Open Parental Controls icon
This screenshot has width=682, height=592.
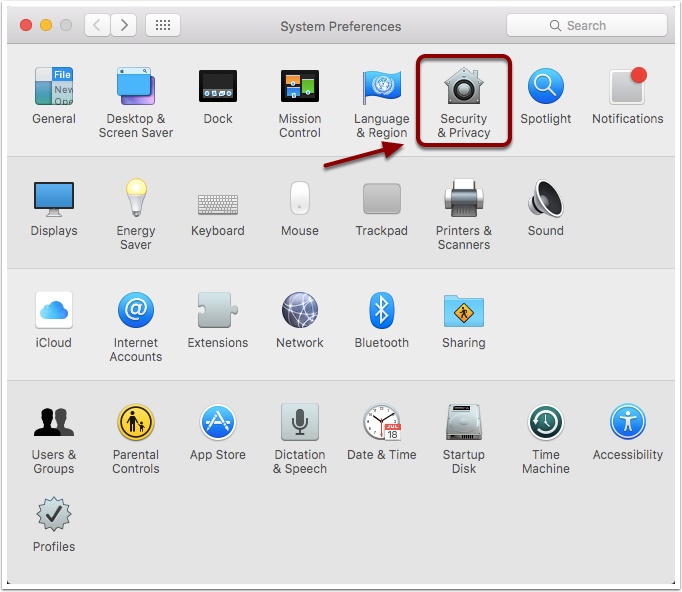[136, 421]
